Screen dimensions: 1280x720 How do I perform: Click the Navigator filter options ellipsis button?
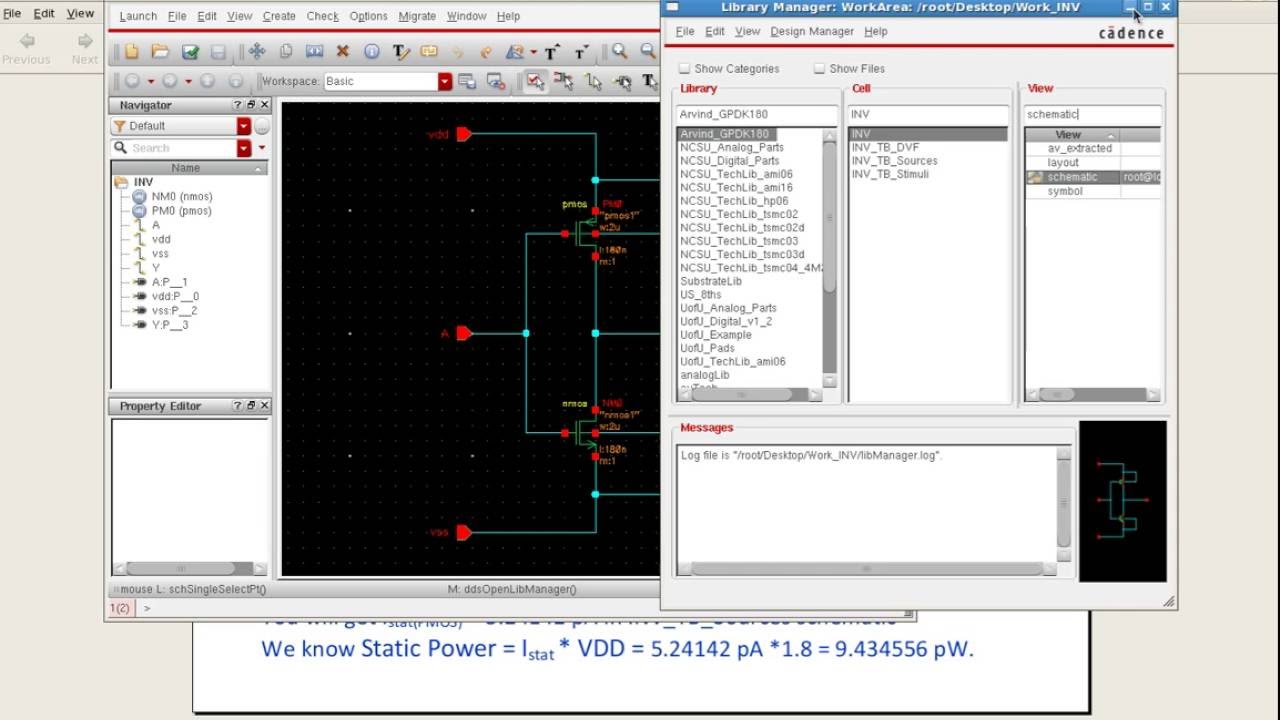262,126
